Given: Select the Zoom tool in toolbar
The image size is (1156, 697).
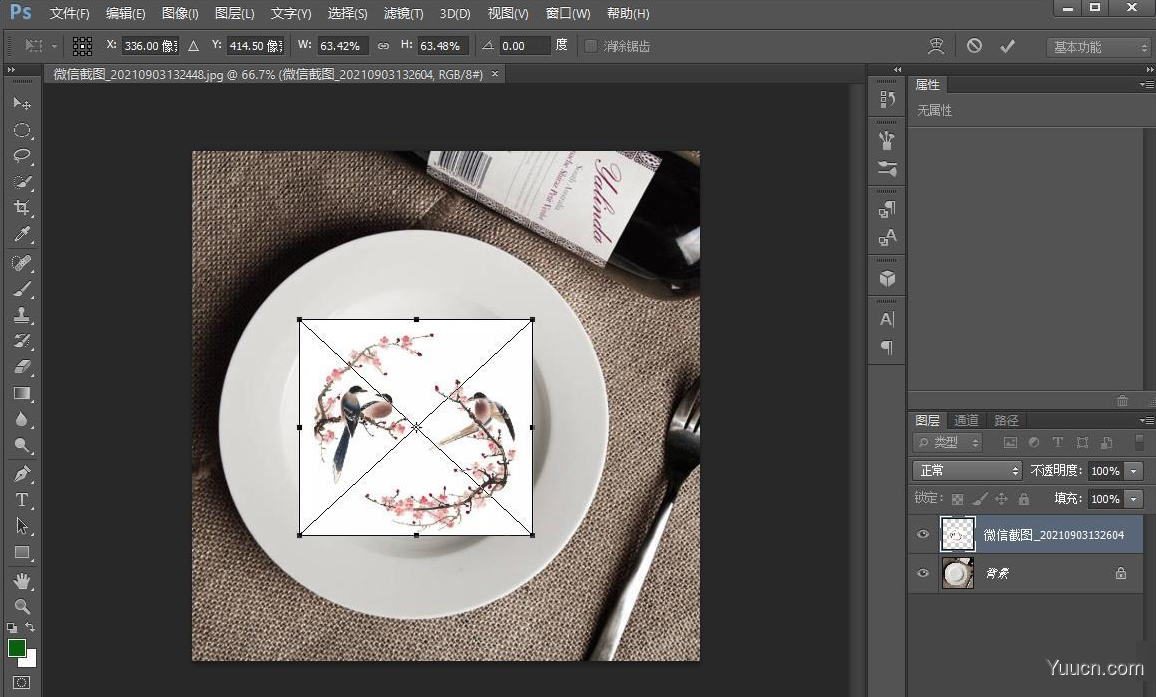Looking at the screenshot, I should 21,606.
